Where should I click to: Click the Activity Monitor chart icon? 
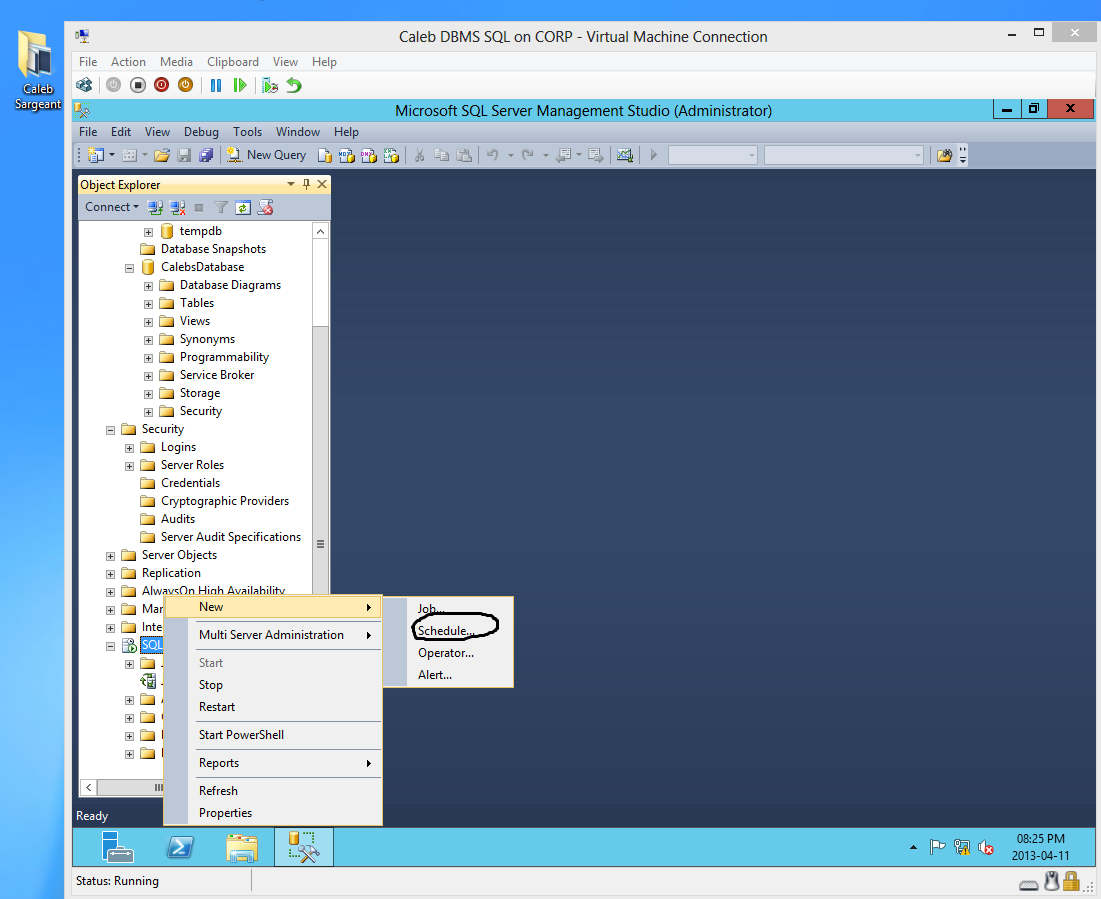pyautogui.click(x=624, y=155)
